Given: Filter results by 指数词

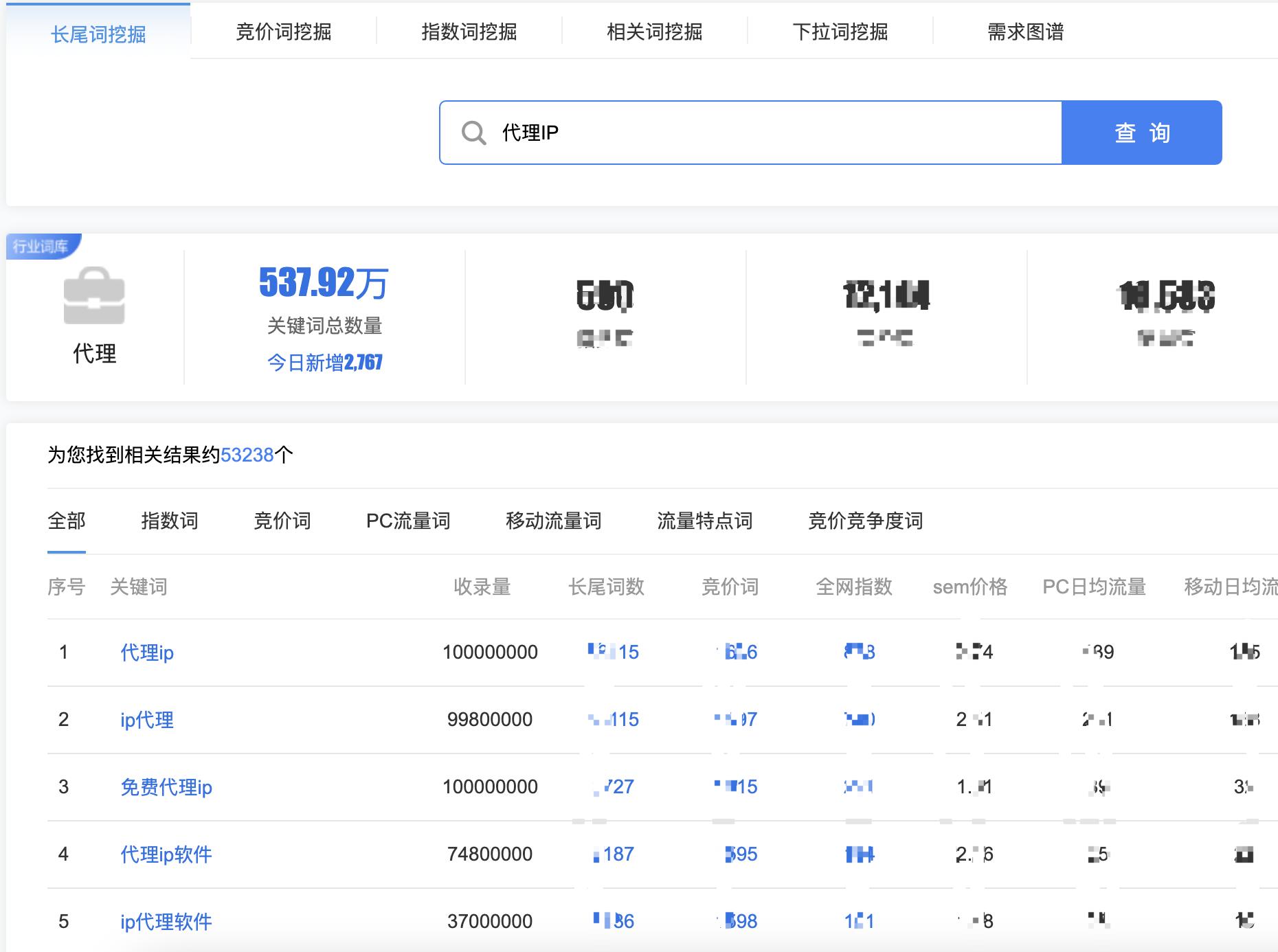Looking at the screenshot, I should pyautogui.click(x=168, y=521).
